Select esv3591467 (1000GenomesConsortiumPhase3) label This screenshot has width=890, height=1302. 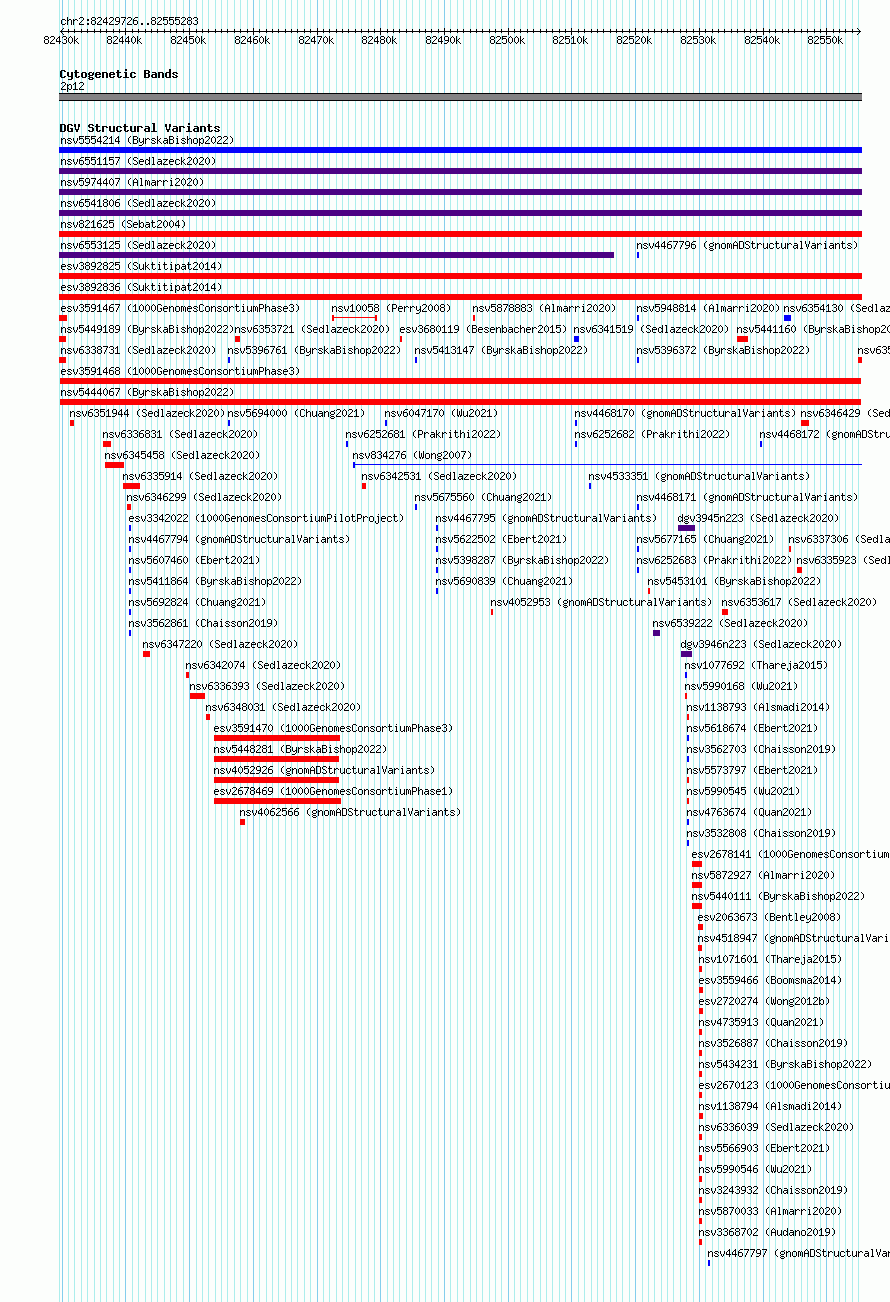click(x=180, y=309)
